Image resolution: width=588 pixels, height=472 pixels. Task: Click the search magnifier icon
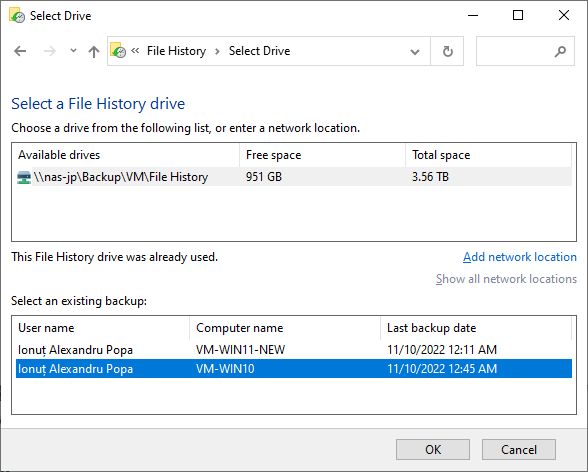560,51
